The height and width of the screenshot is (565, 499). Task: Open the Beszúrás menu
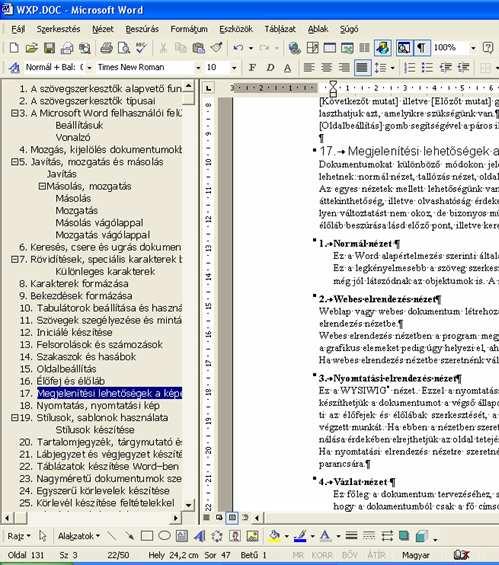pyautogui.click(x=142, y=29)
